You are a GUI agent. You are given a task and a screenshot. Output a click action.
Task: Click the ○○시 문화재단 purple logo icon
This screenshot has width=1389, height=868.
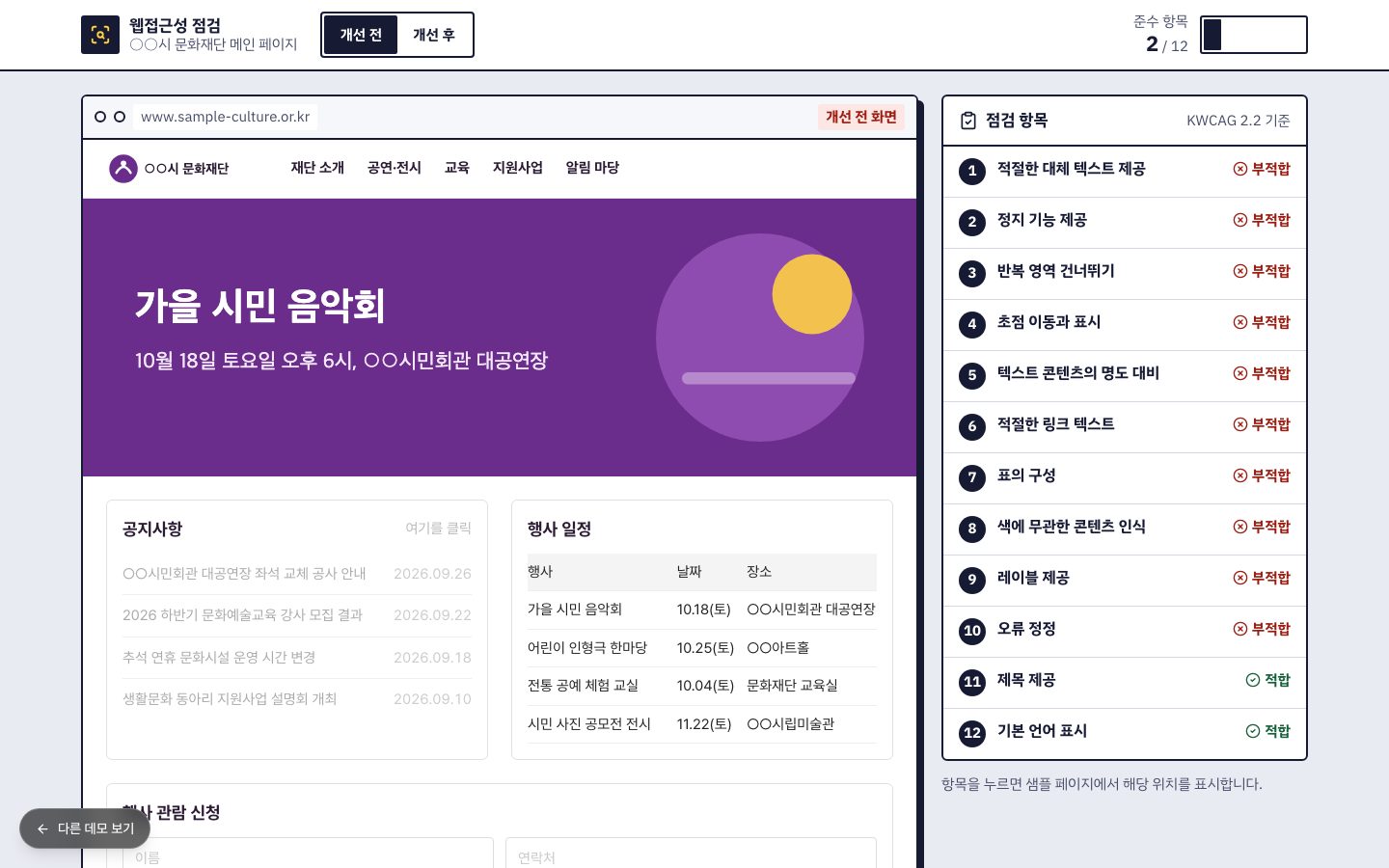[123, 169]
